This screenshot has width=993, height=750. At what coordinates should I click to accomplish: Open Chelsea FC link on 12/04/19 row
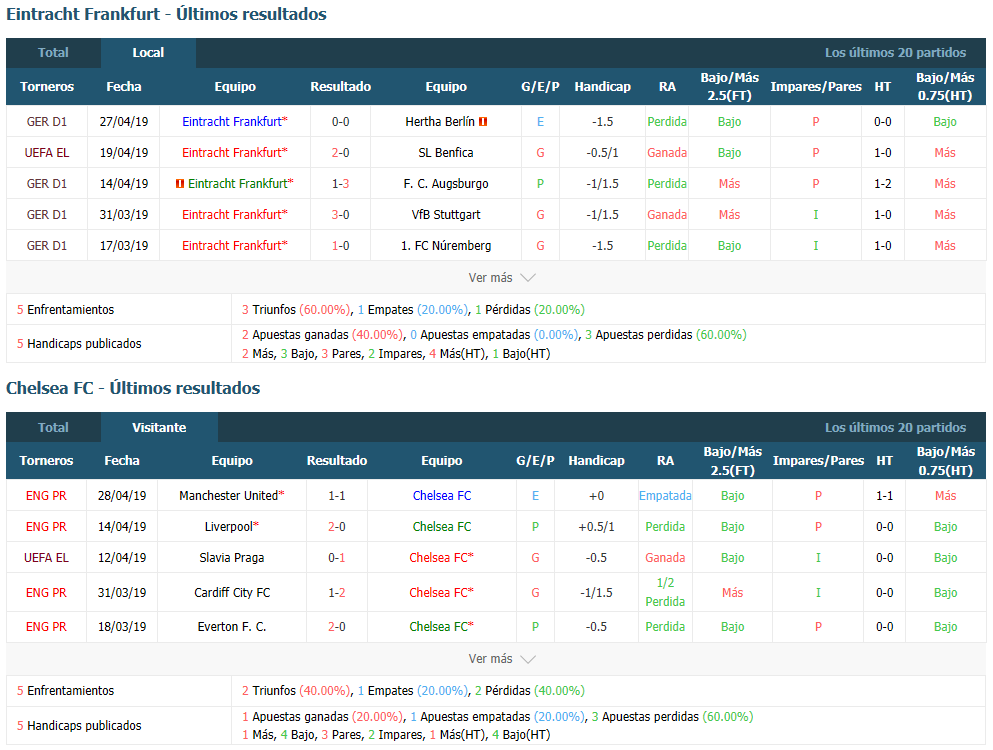coord(441,558)
